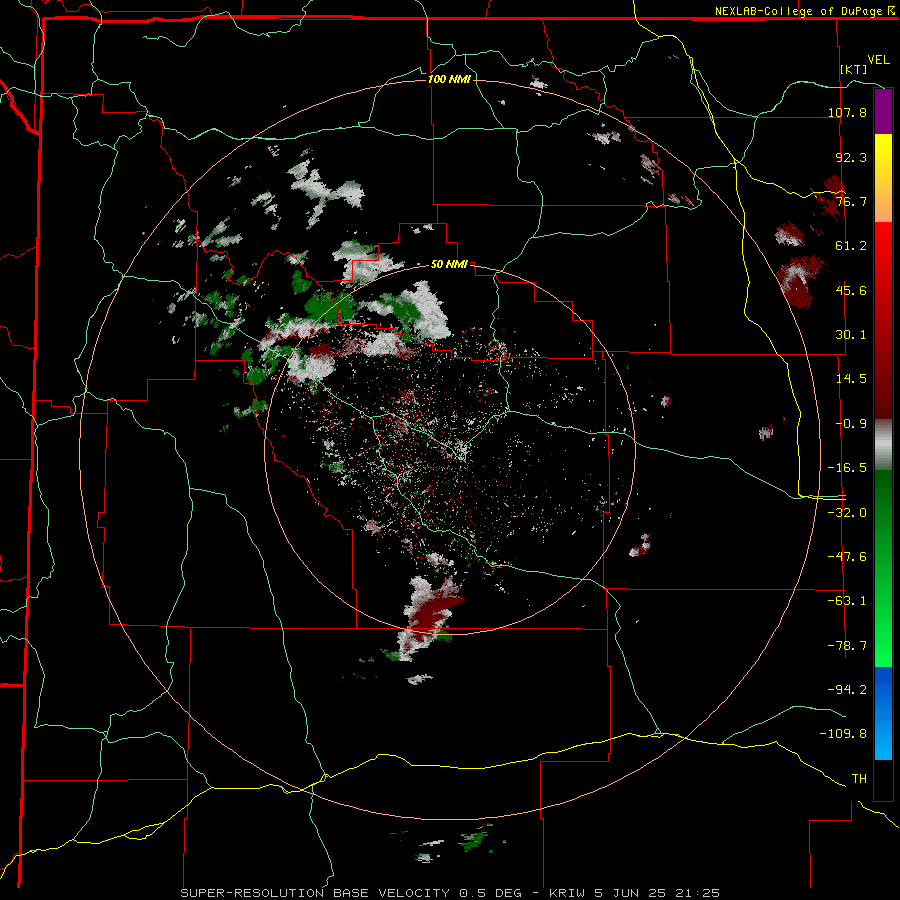Click the KRIW station identifier in caption
This screenshot has width=900, height=900.
click(x=565, y=893)
